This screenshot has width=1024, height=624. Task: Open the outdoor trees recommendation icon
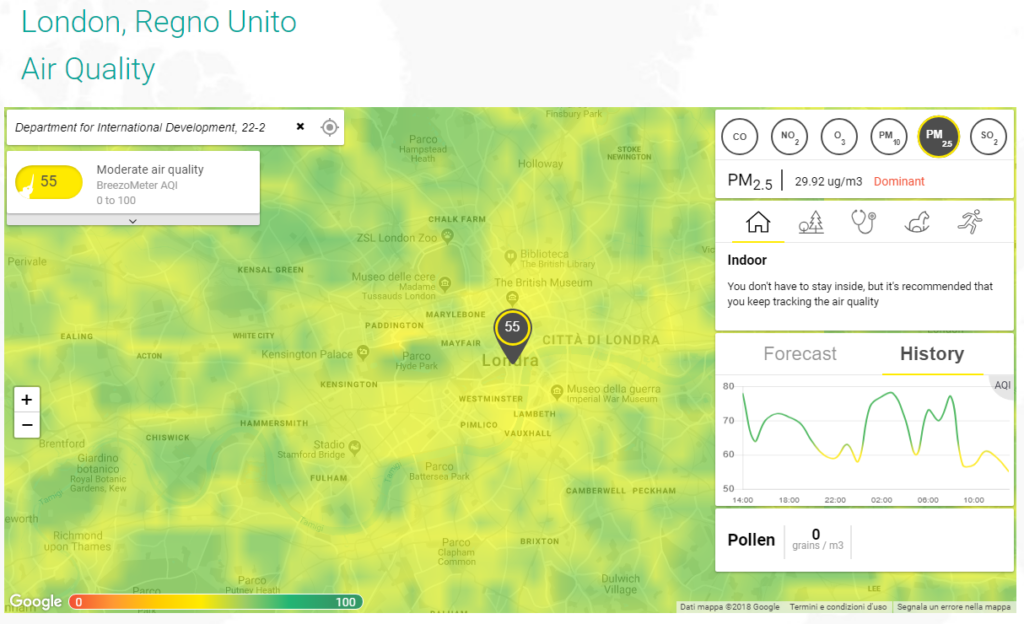[811, 222]
